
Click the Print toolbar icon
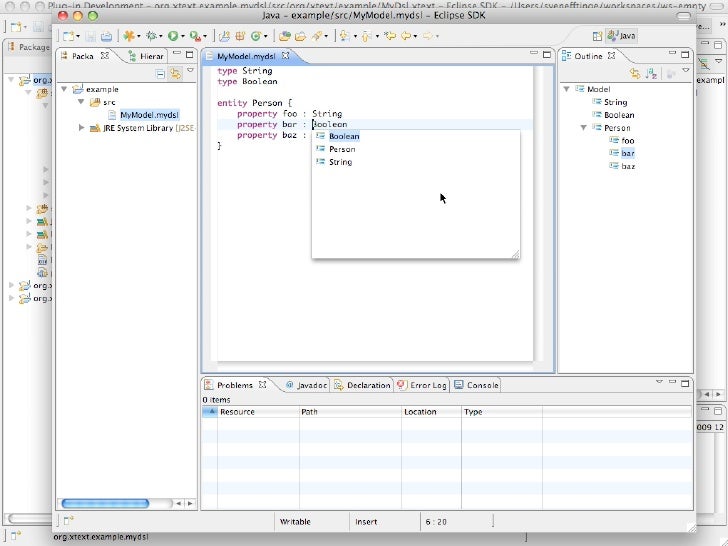pyautogui.click(x=106, y=36)
